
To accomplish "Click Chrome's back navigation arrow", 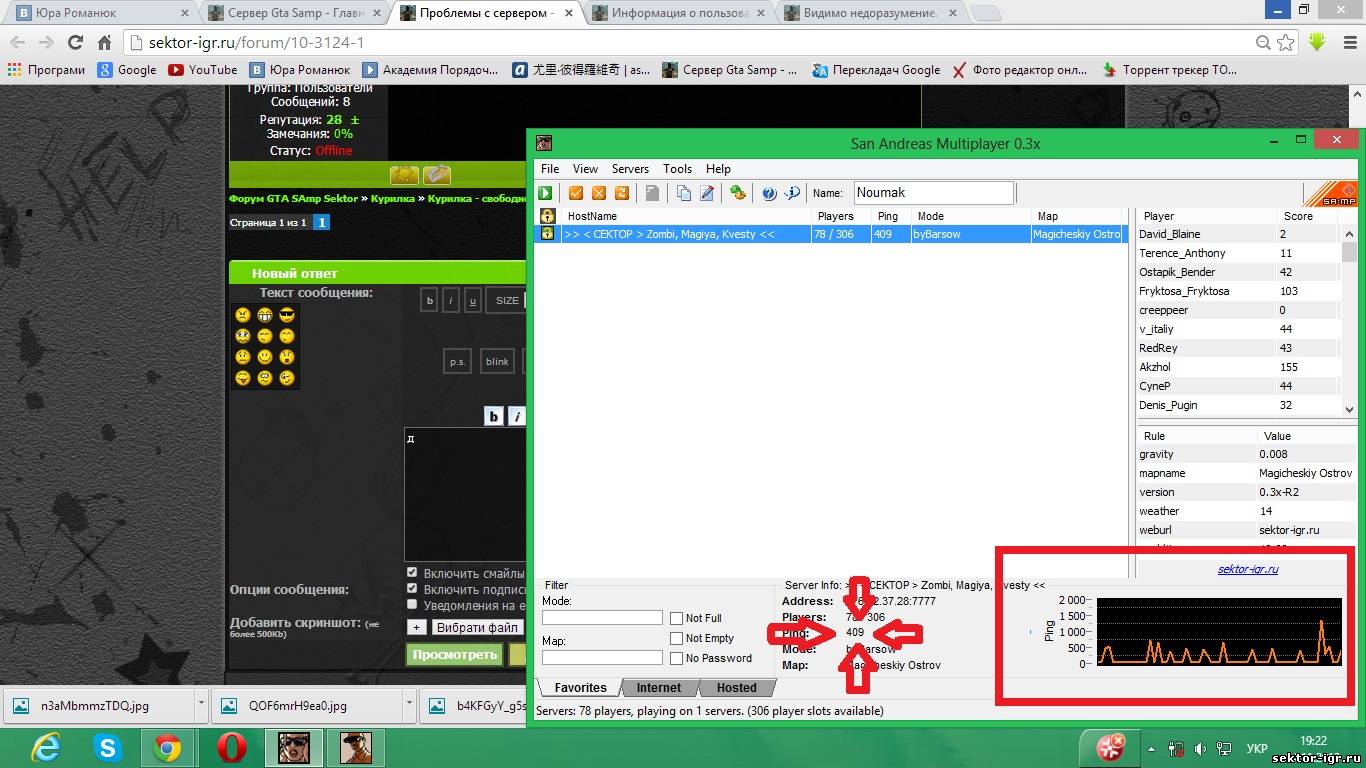I will point(17,43).
